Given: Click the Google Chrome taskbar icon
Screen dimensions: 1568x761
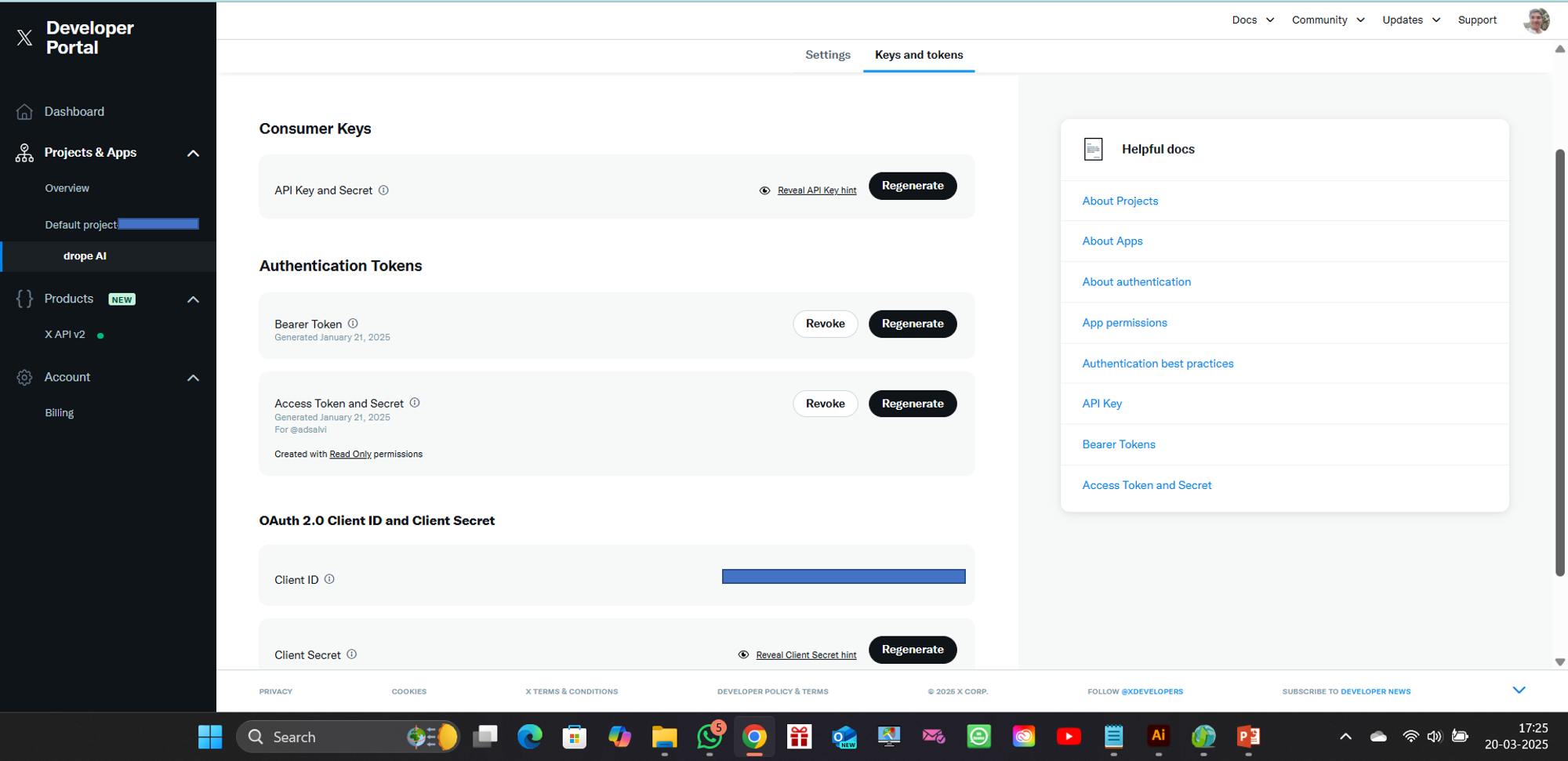Looking at the screenshot, I should (754, 737).
